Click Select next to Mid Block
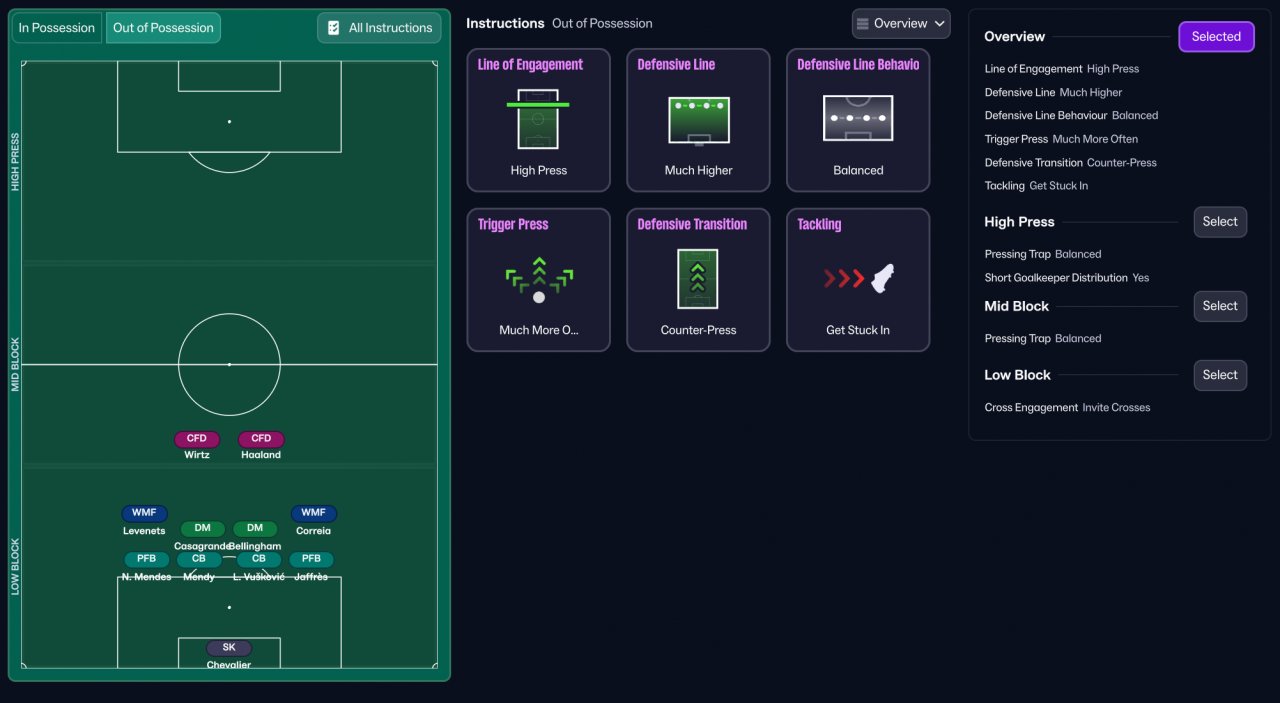This screenshot has width=1280, height=703. coord(1220,306)
